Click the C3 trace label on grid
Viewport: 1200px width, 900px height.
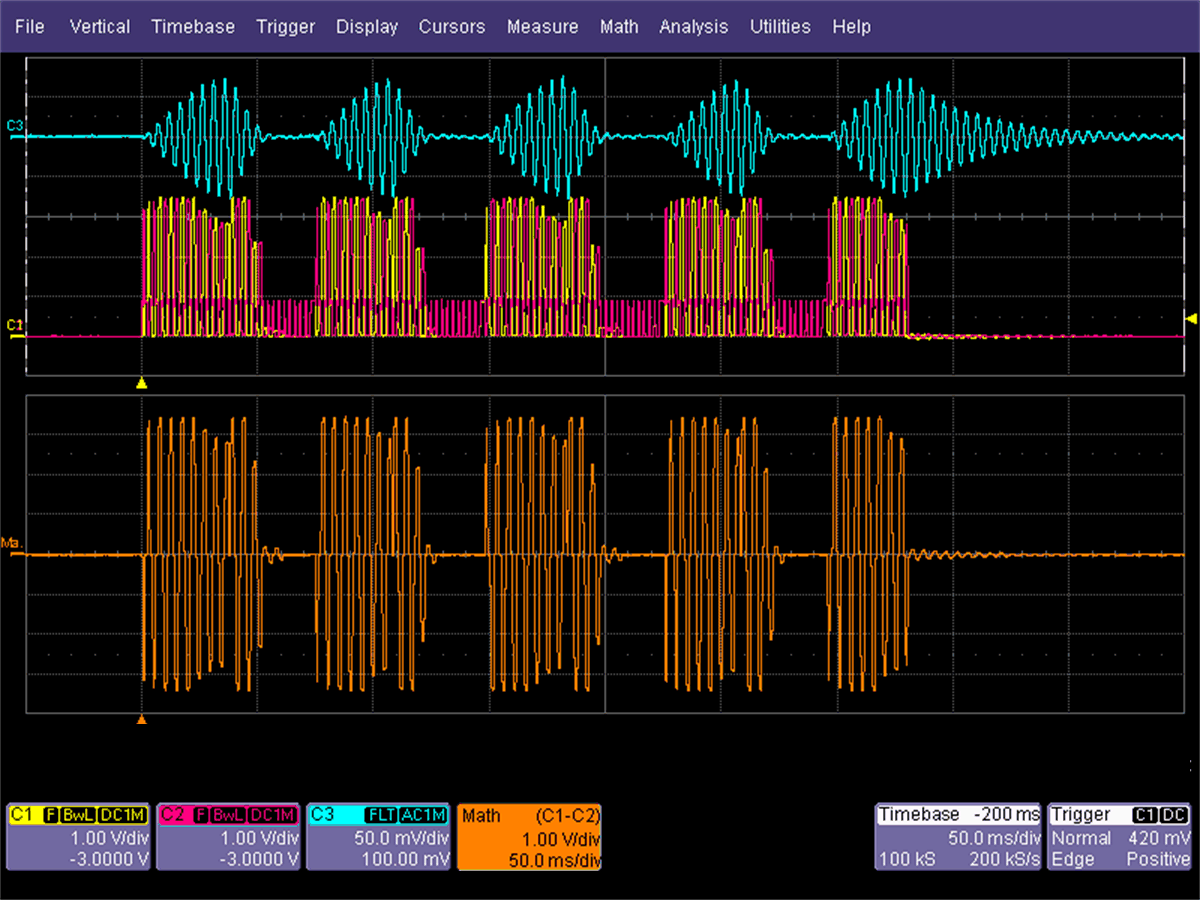14,125
